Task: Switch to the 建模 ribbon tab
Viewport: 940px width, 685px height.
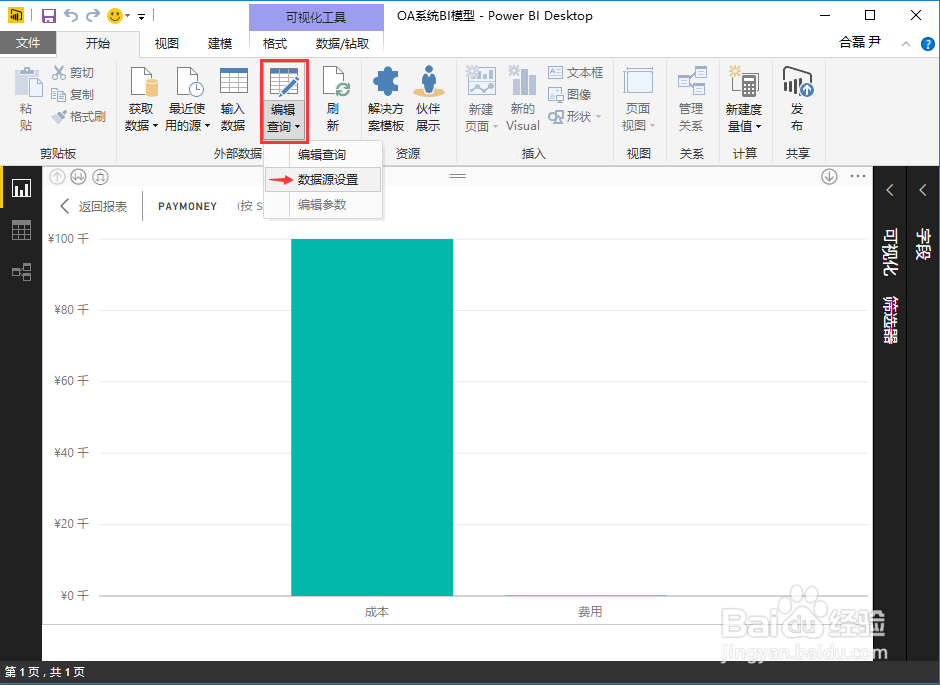Action: point(220,43)
